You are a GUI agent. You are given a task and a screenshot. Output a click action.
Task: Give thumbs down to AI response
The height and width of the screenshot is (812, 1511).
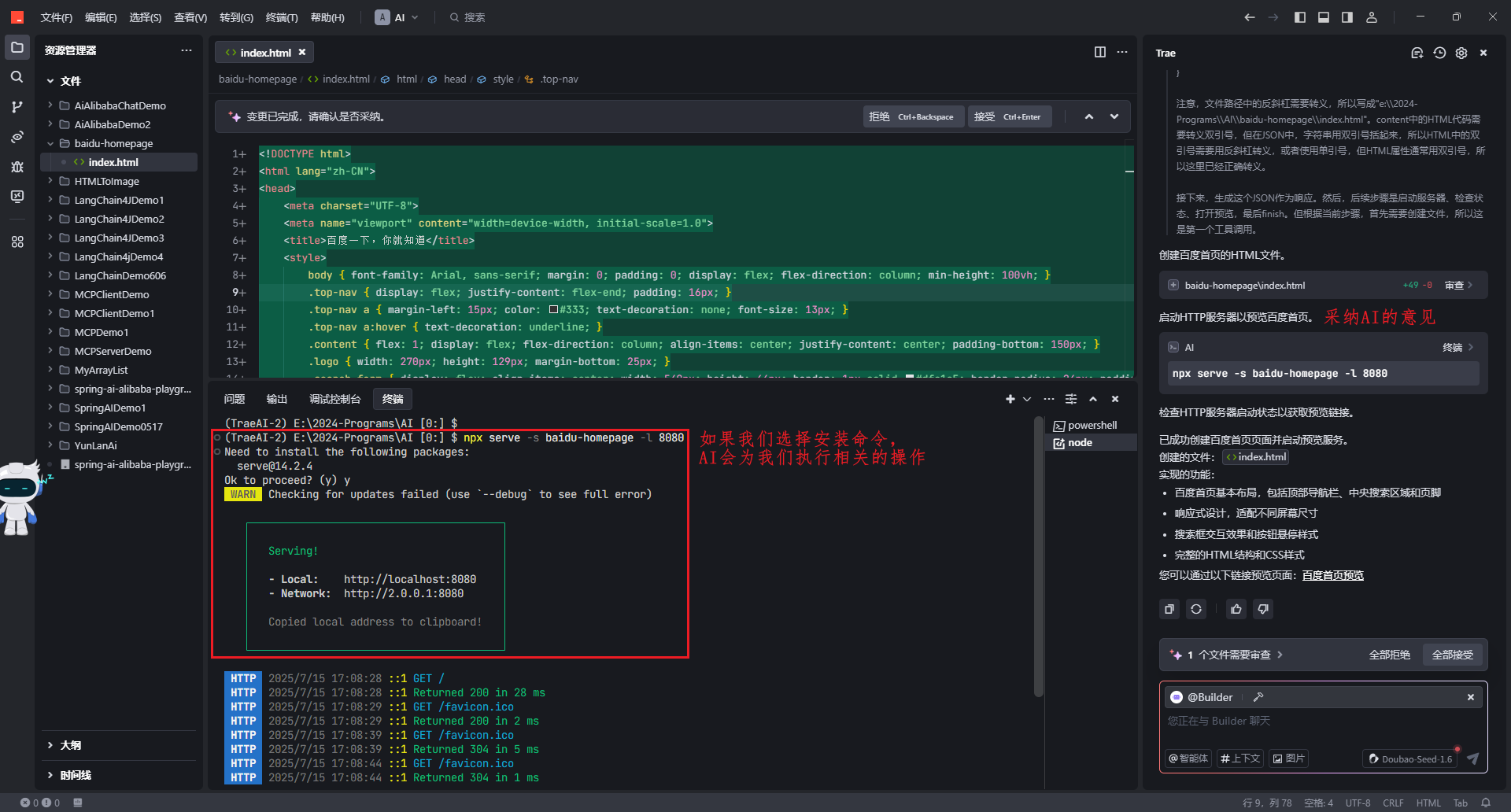pyautogui.click(x=1263, y=609)
